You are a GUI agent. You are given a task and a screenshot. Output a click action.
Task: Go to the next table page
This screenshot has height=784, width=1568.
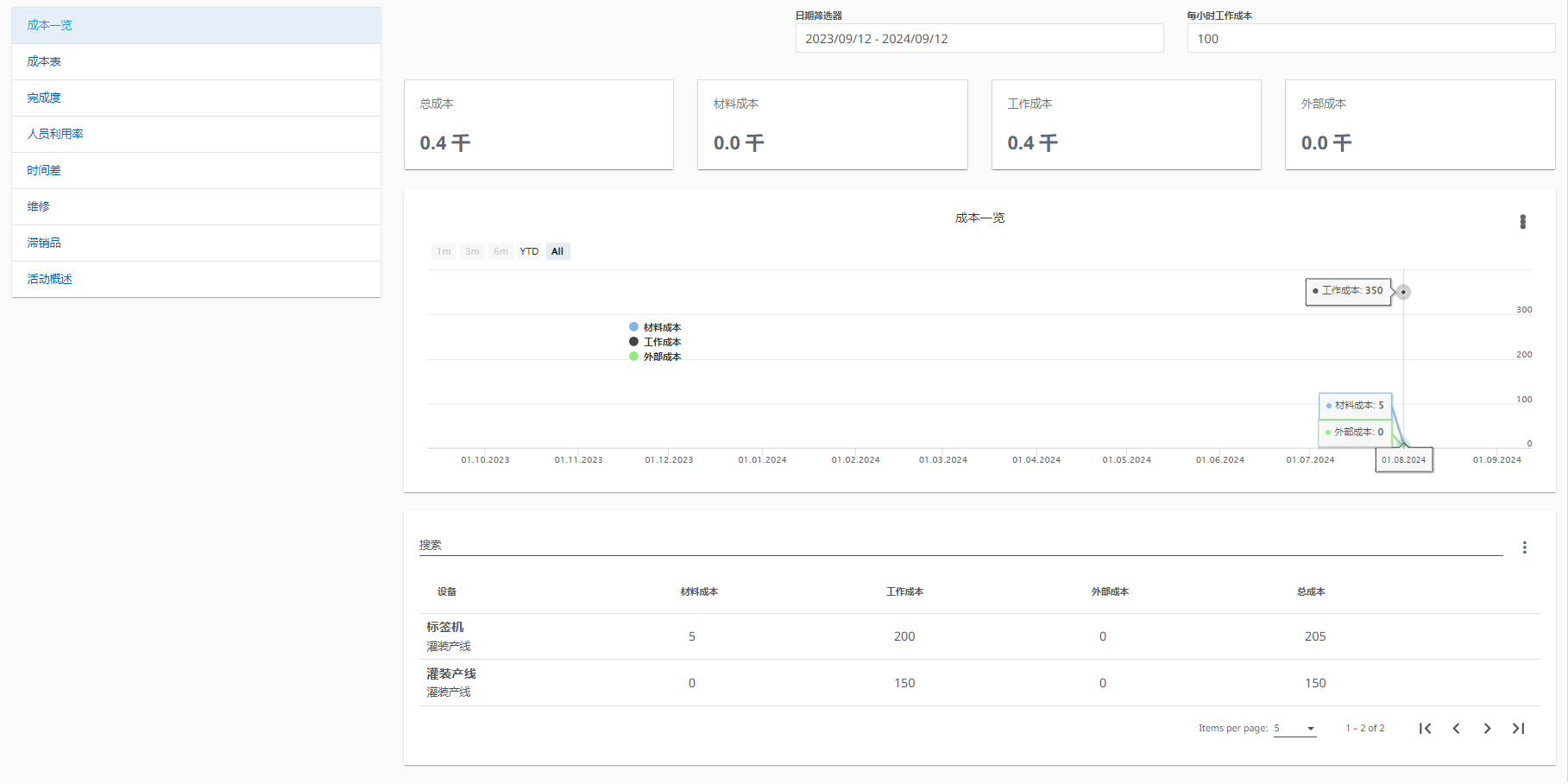point(1487,729)
